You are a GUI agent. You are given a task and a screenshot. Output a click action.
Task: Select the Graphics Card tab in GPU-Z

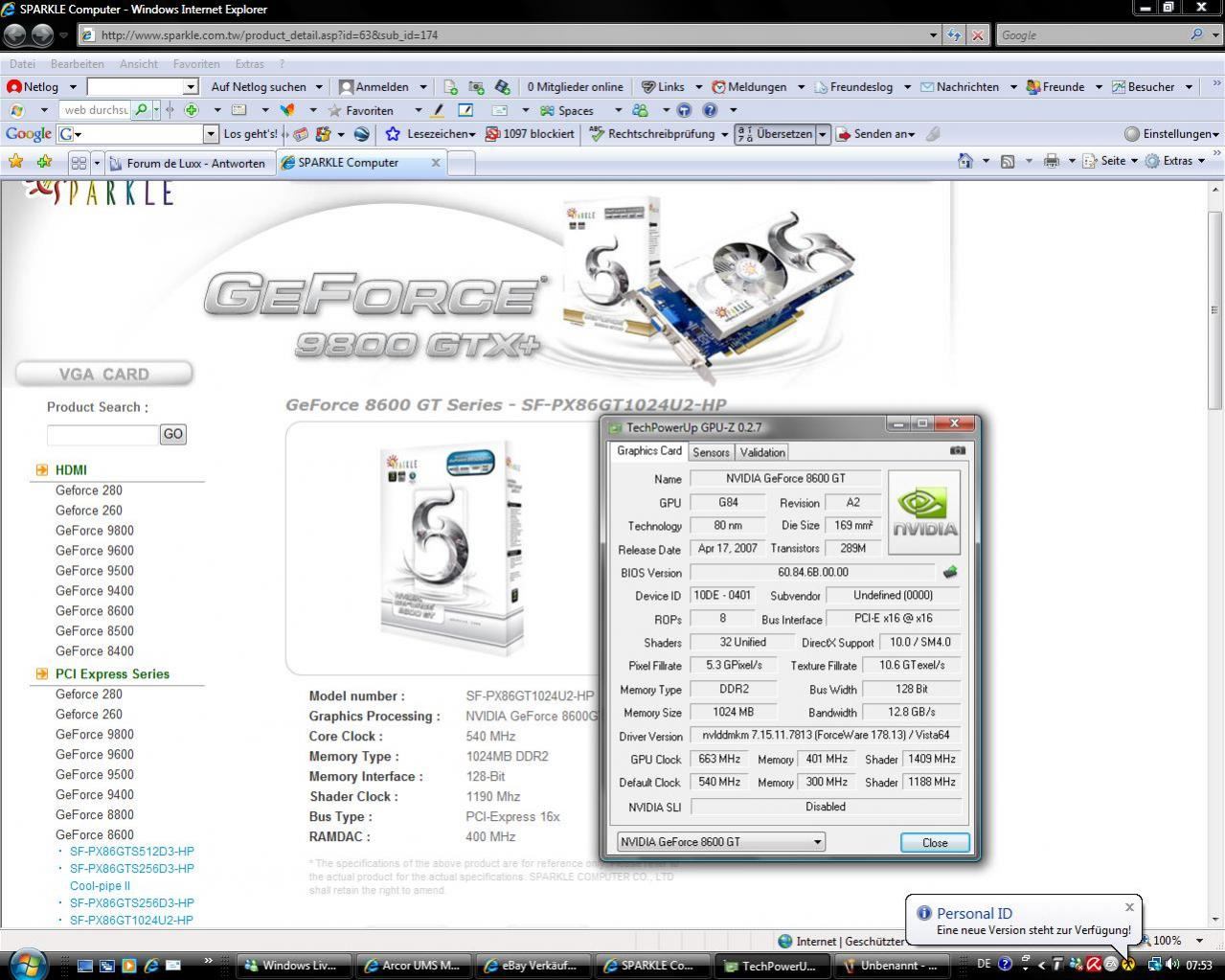coord(649,450)
